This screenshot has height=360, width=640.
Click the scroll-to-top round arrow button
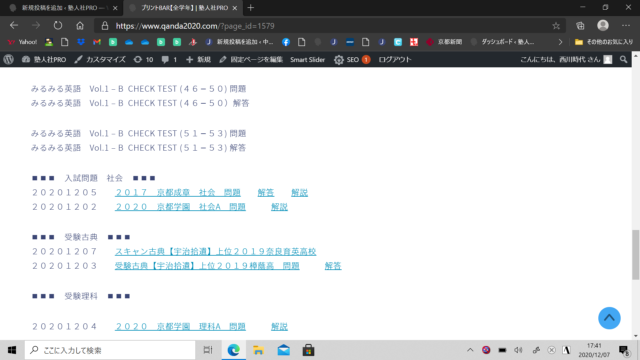pyautogui.click(x=609, y=318)
